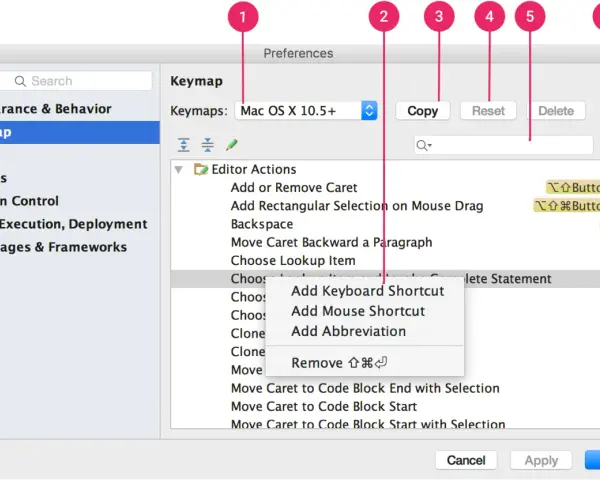Click the Copy keymap button
The width and height of the screenshot is (600, 480).
point(423,111)
